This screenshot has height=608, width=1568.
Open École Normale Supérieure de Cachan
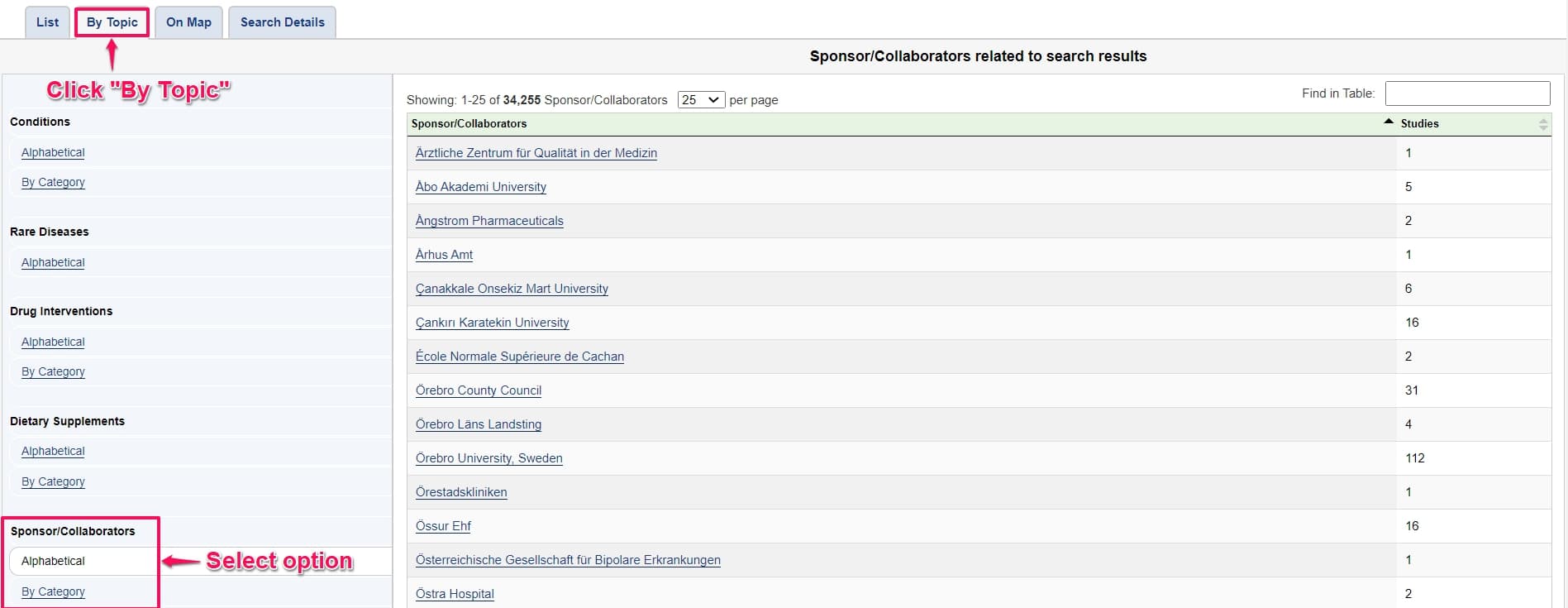point(519,357)
